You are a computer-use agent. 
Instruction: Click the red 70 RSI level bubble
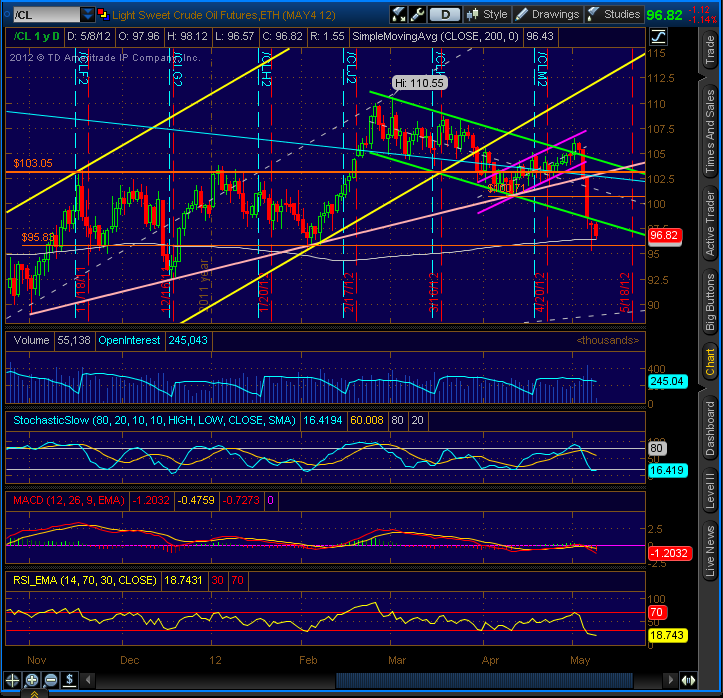point(657,612)
